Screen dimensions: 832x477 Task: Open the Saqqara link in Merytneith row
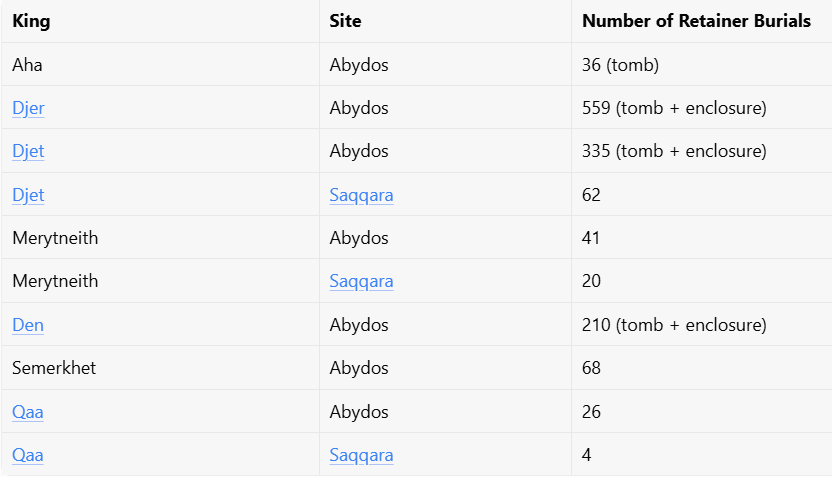(361, 281)
